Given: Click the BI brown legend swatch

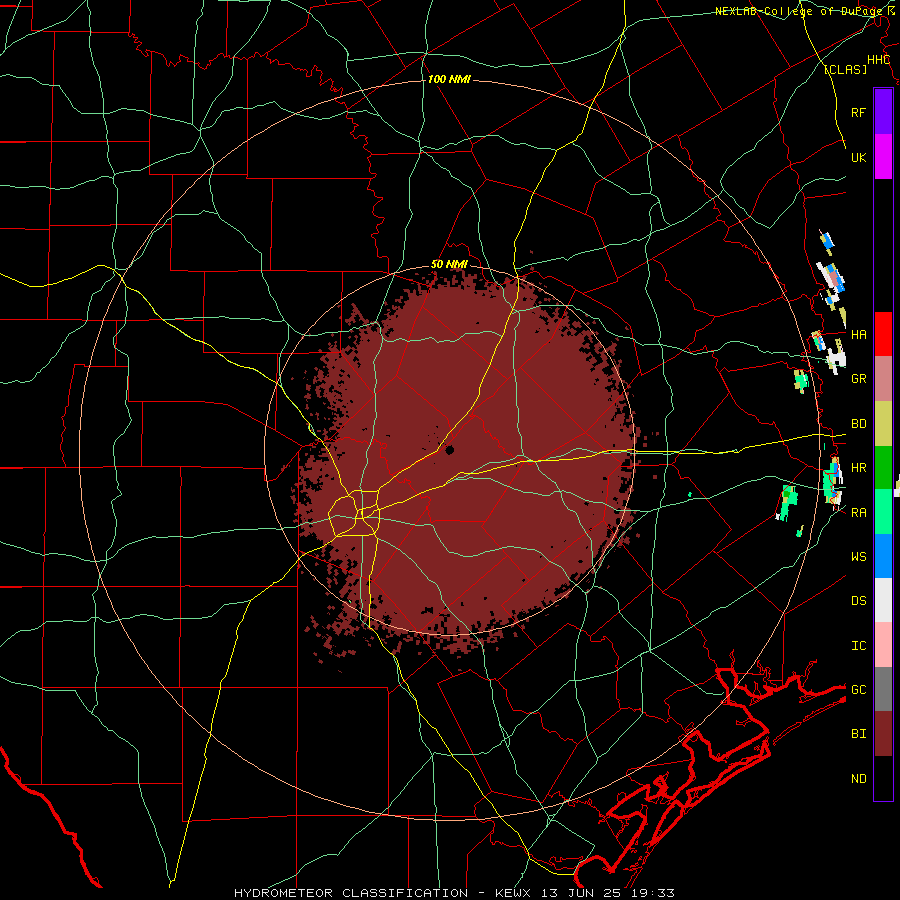Looking at the screenshot, I should click(883, 734).
